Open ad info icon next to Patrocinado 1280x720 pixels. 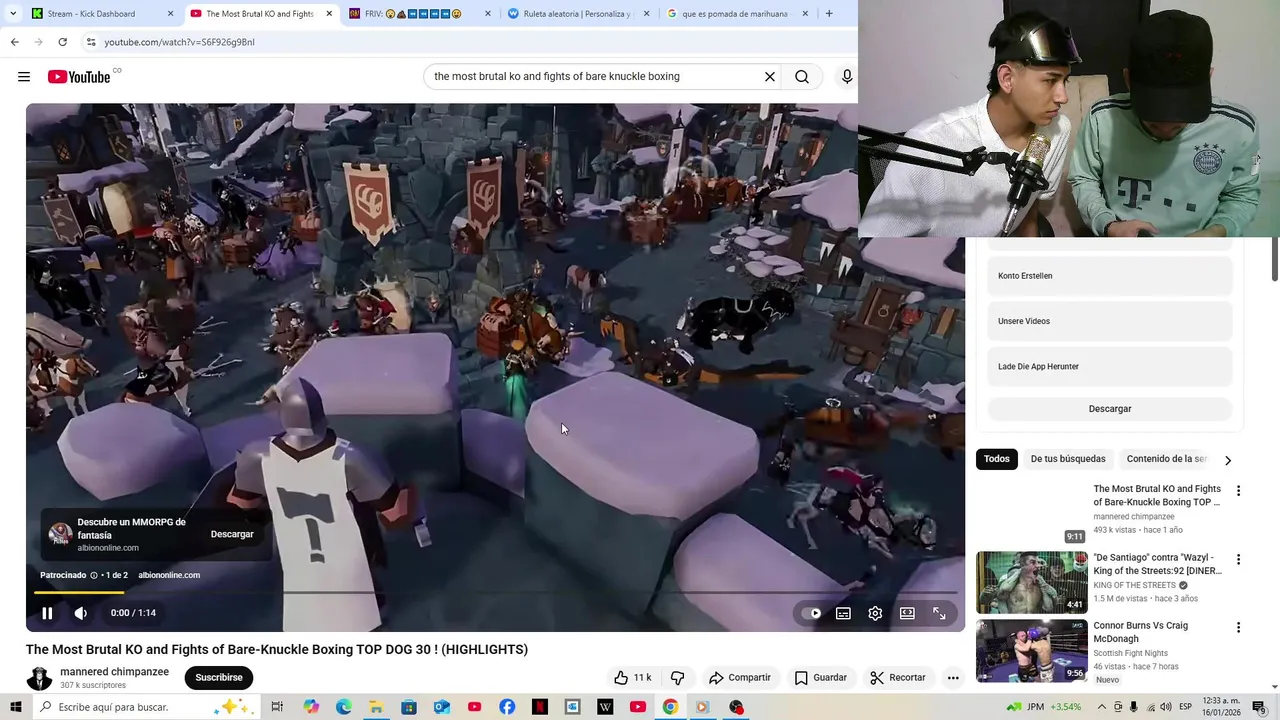(94, 575)
